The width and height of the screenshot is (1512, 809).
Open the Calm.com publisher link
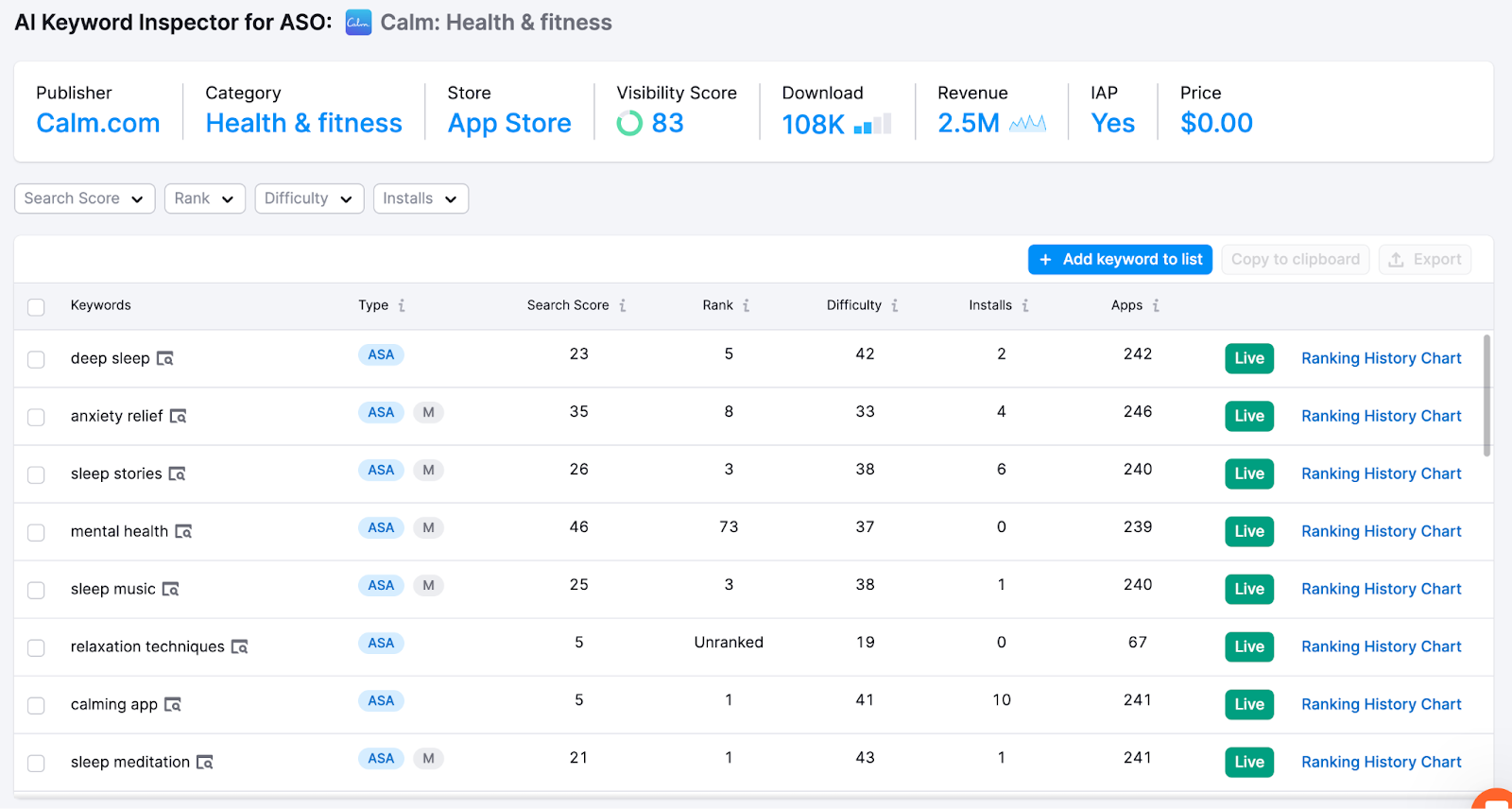(98, 123)
